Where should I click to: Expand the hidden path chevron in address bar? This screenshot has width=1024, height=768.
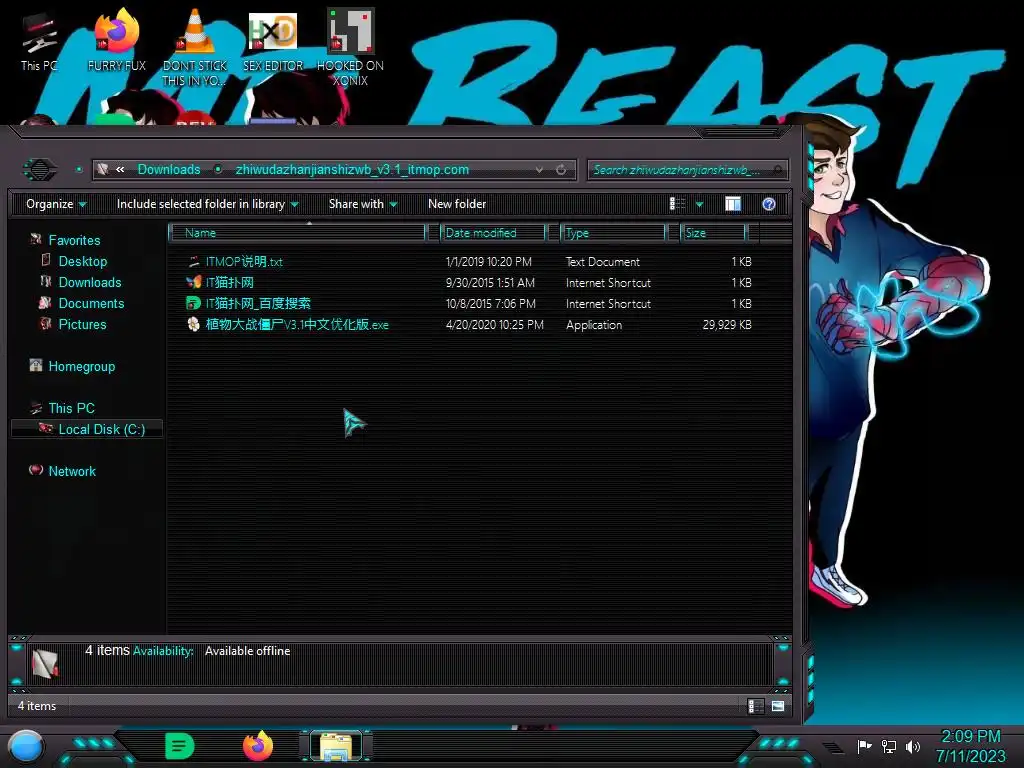point(120,169)
